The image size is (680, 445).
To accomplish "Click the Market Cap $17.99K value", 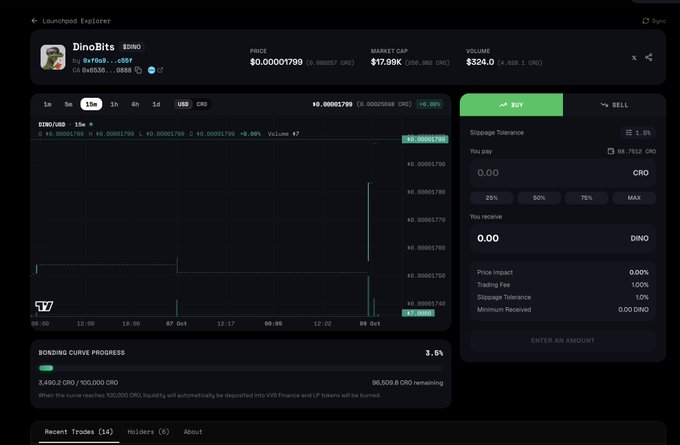I will [386, 62].
